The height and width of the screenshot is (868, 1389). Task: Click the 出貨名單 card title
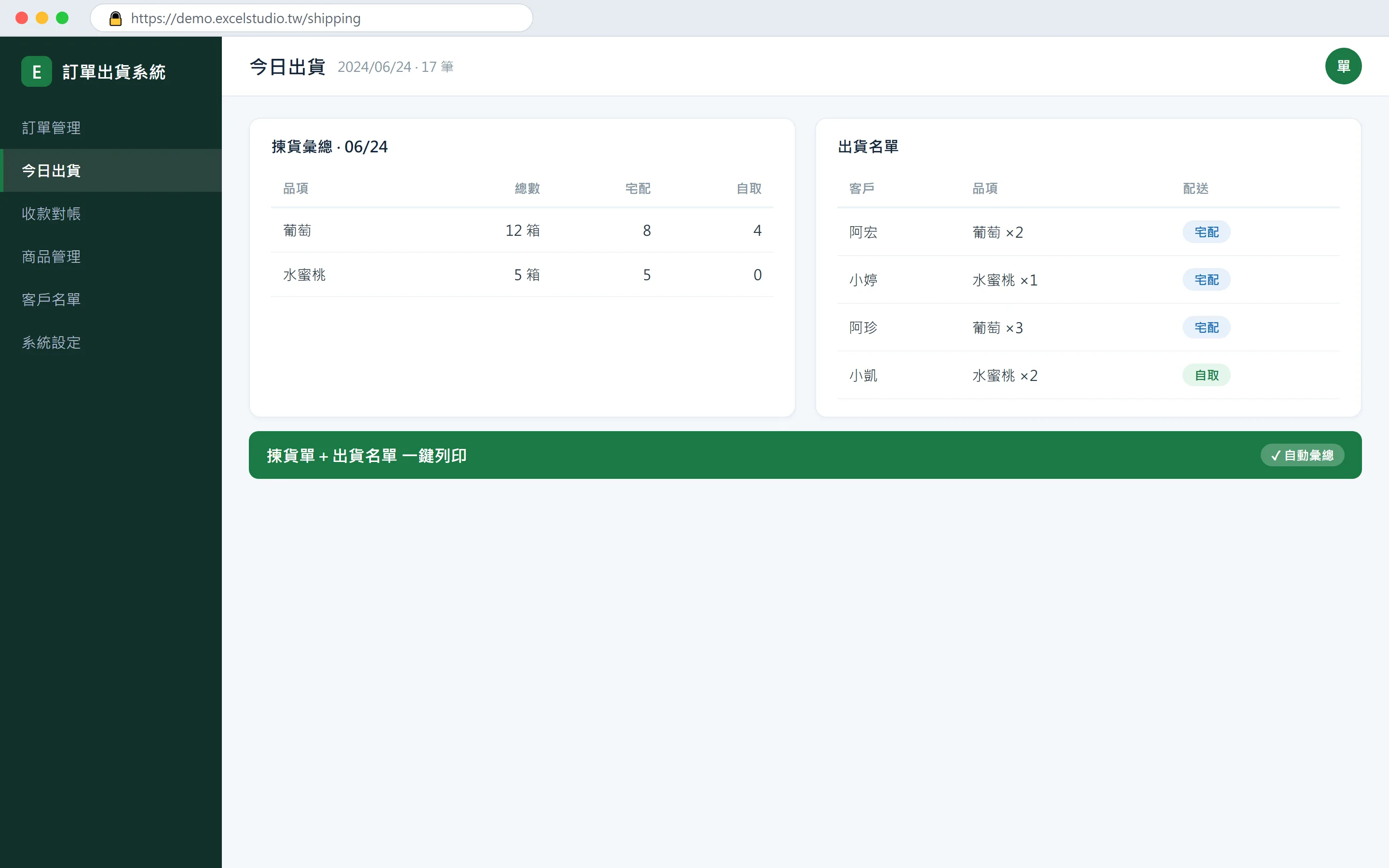click(868, 147)
